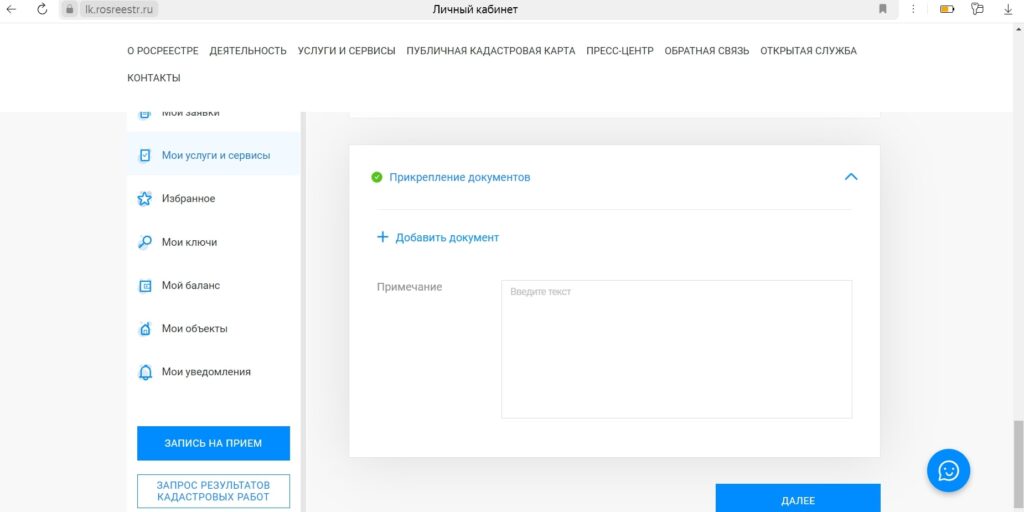Open the chat support smiley bubble
Image resolution: width=1024 pixels, height=512 pixels.
tap(948, 470)
